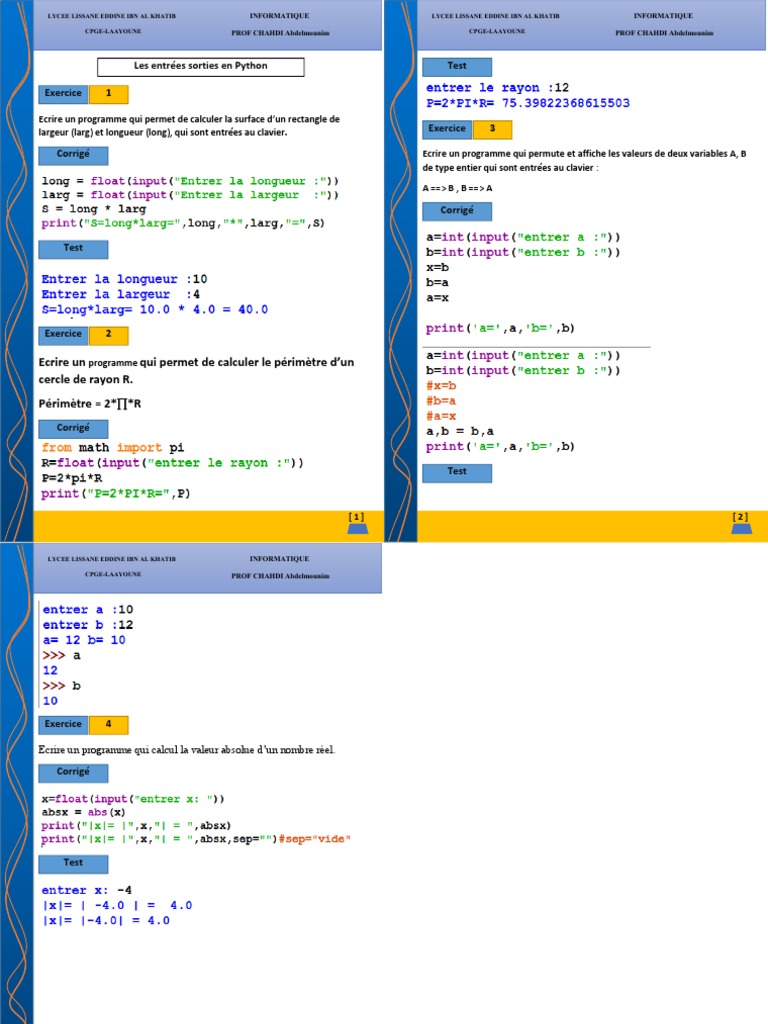Click the Corrigé label above rectangle surface code
The width and height of the screenshot is (768, 1024).
point(73,155)
